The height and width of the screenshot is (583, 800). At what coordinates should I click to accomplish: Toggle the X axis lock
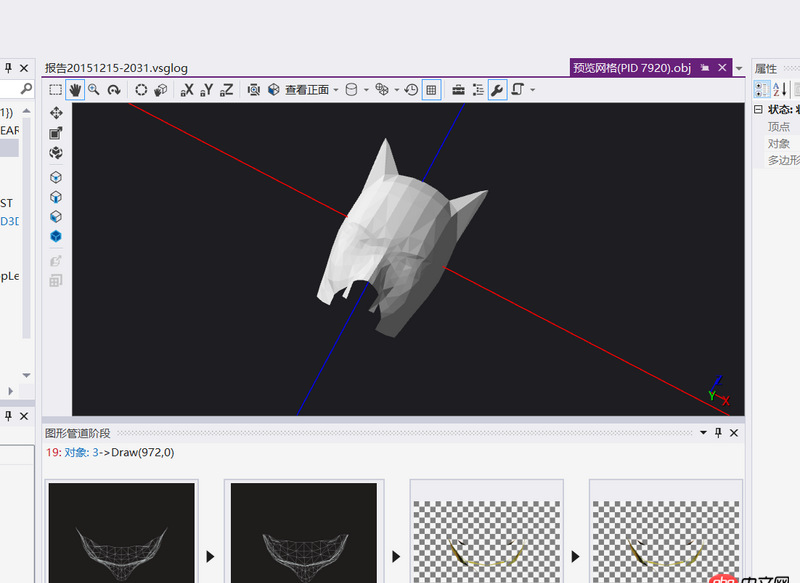187,90
